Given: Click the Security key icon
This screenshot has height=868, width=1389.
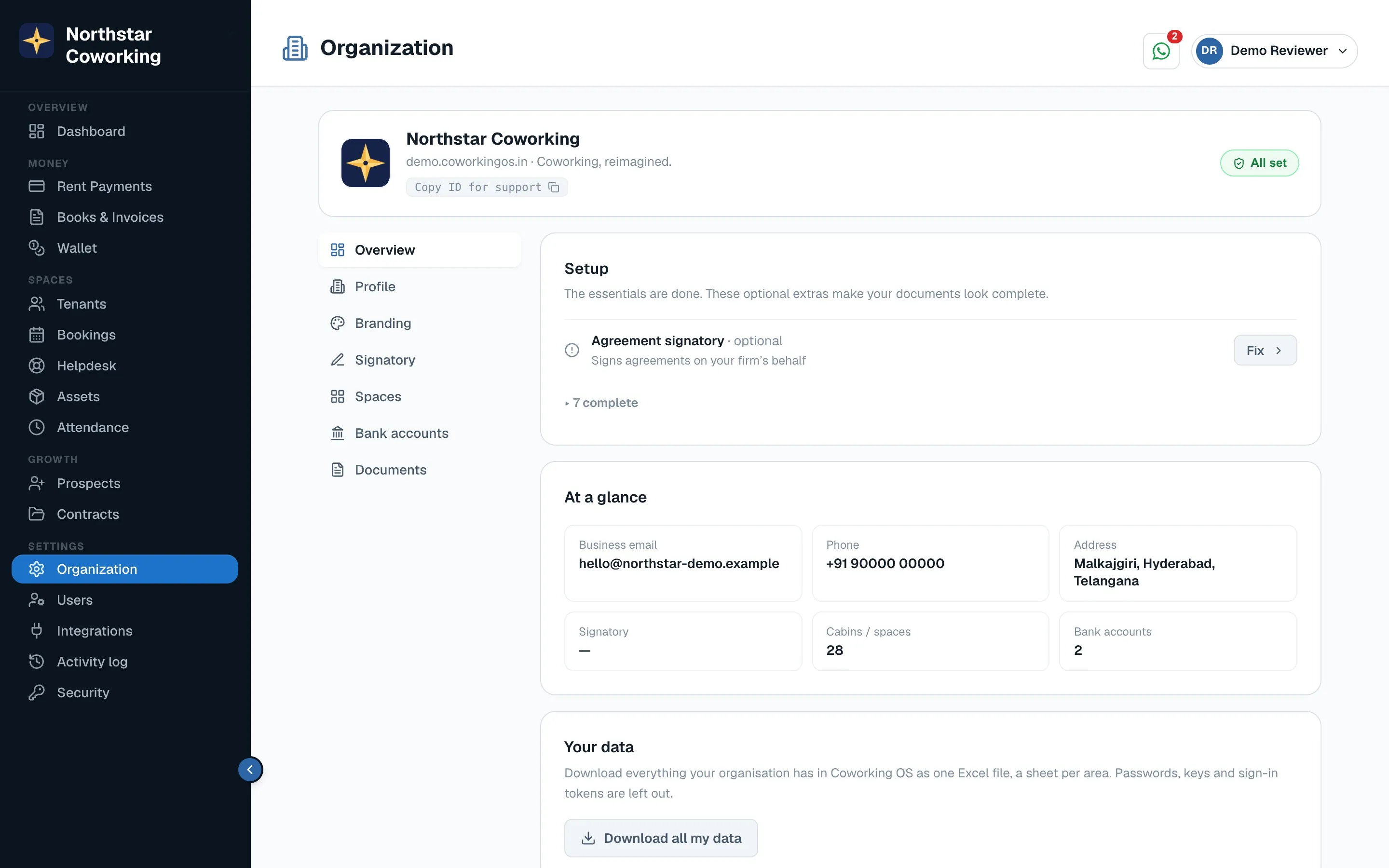Looking at the screenshot, I should coord(37,693).
